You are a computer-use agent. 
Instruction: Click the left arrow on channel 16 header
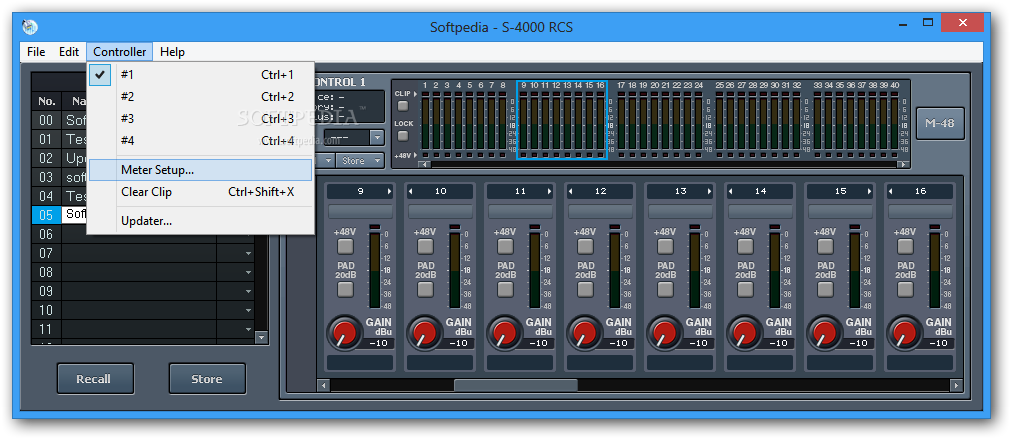point(890,191)
